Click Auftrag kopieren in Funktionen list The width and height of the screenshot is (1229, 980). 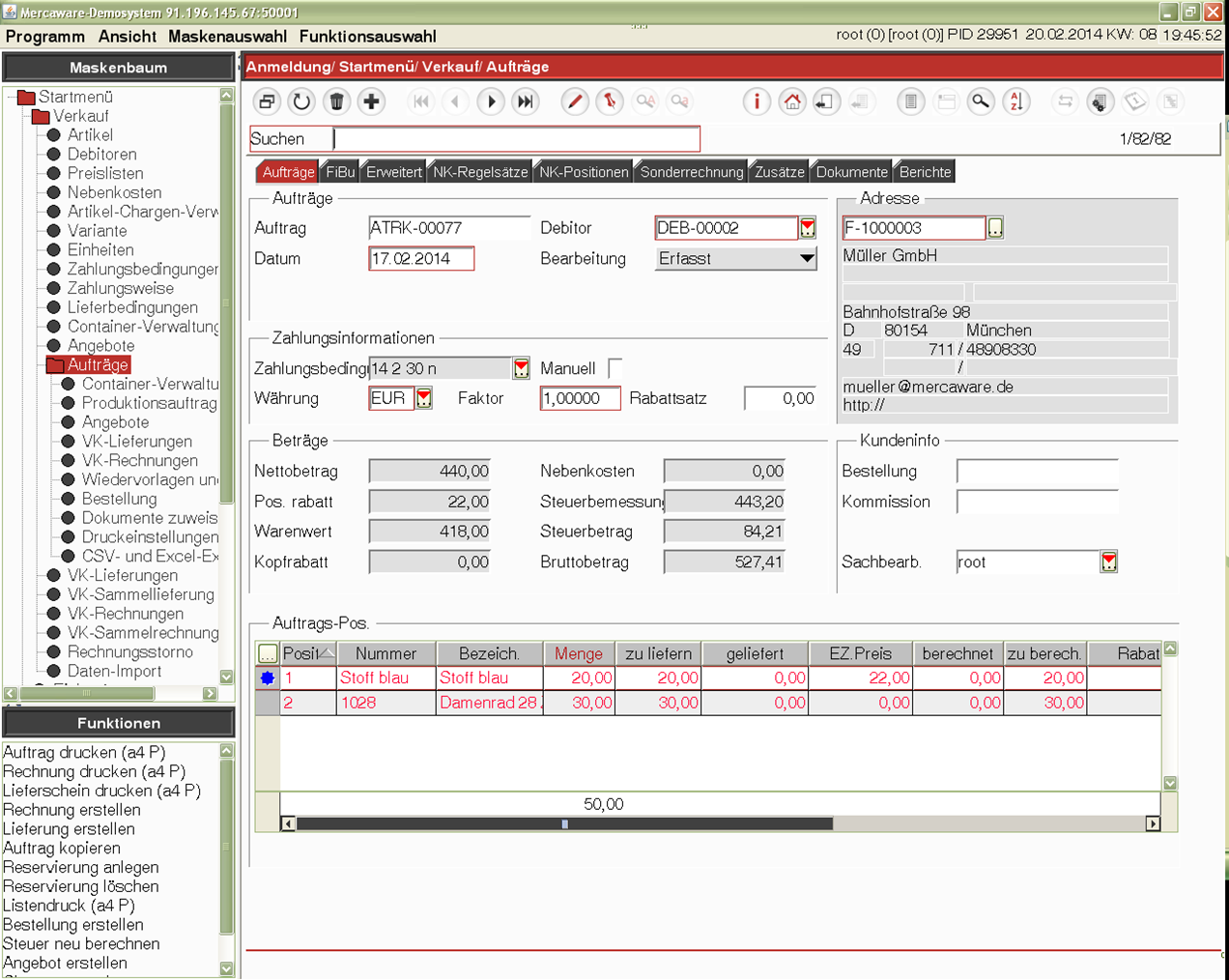tap(62, 848)
